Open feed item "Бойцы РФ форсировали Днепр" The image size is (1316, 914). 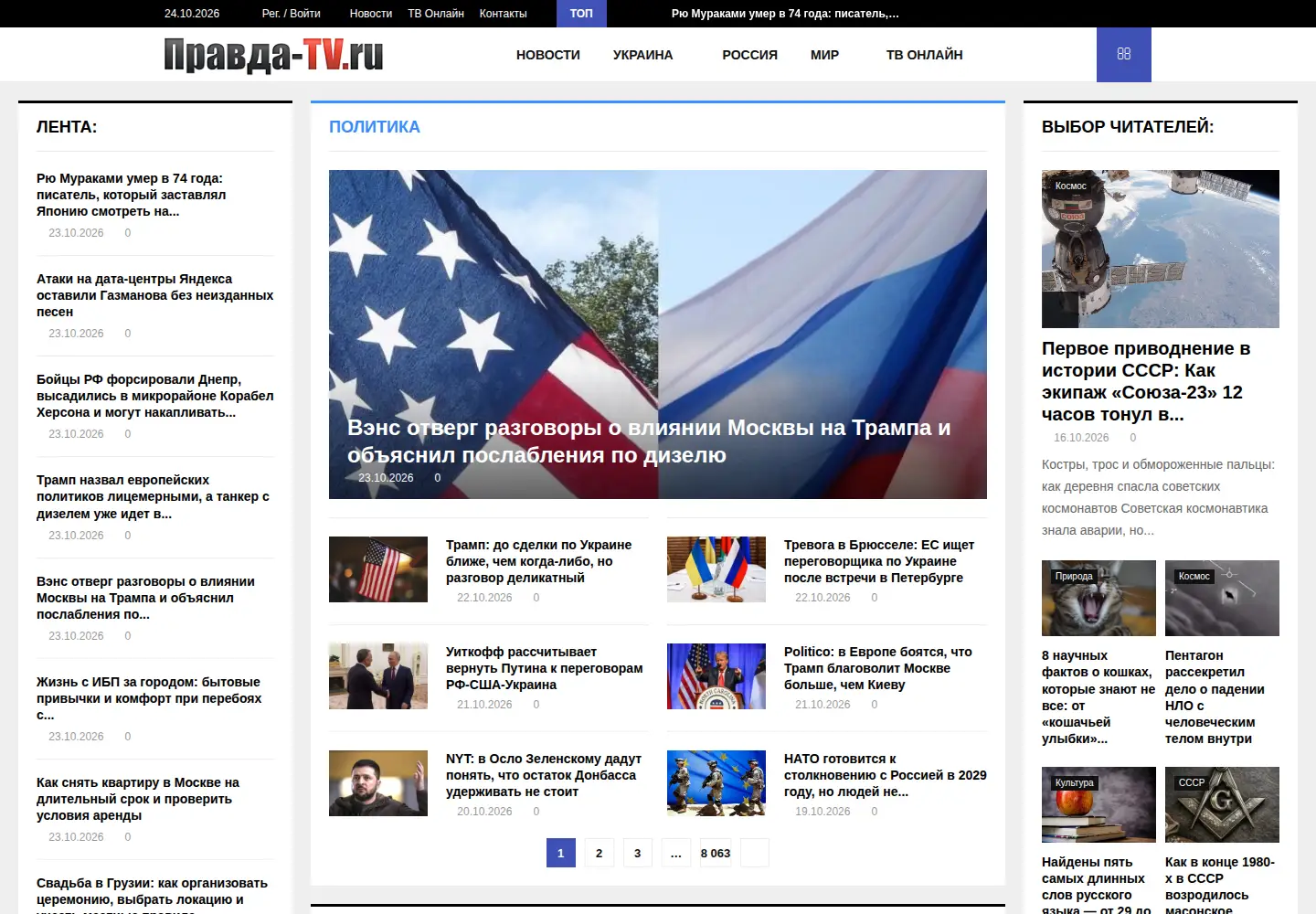tap(155, 396)
